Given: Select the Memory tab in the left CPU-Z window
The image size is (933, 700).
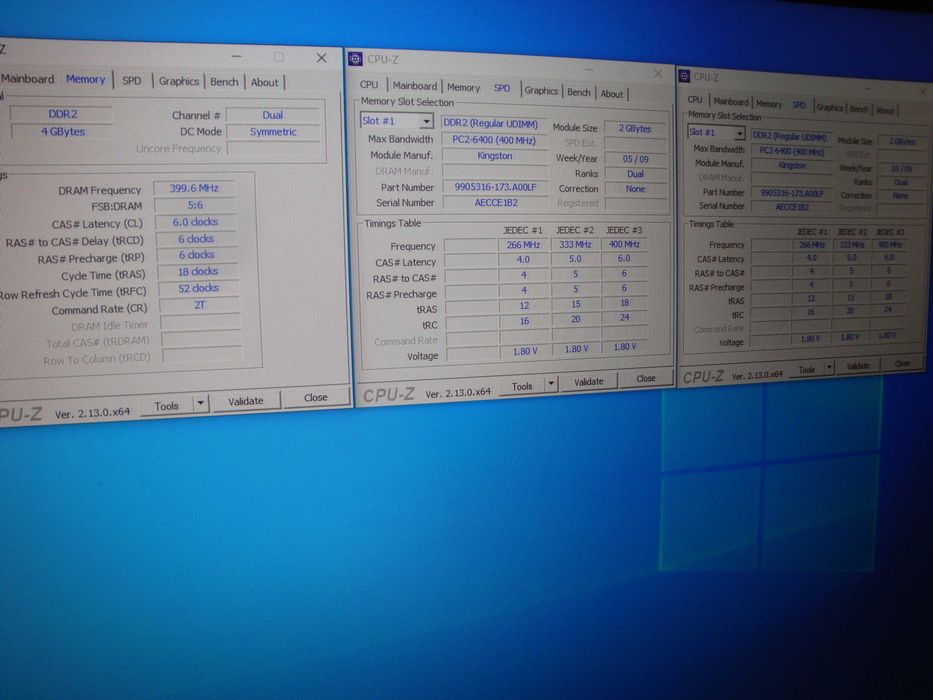Looking at the screenshot, I should (x=86, y=79).
